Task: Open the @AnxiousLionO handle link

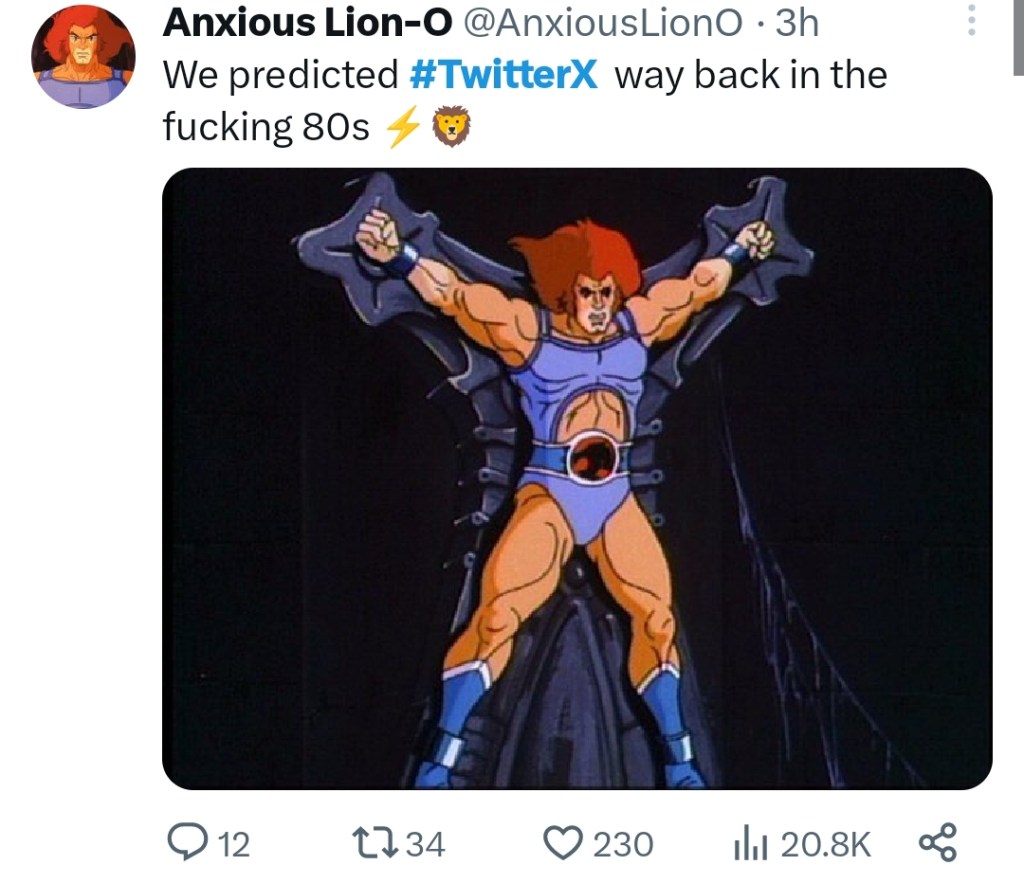Action: tap(604, 23)
